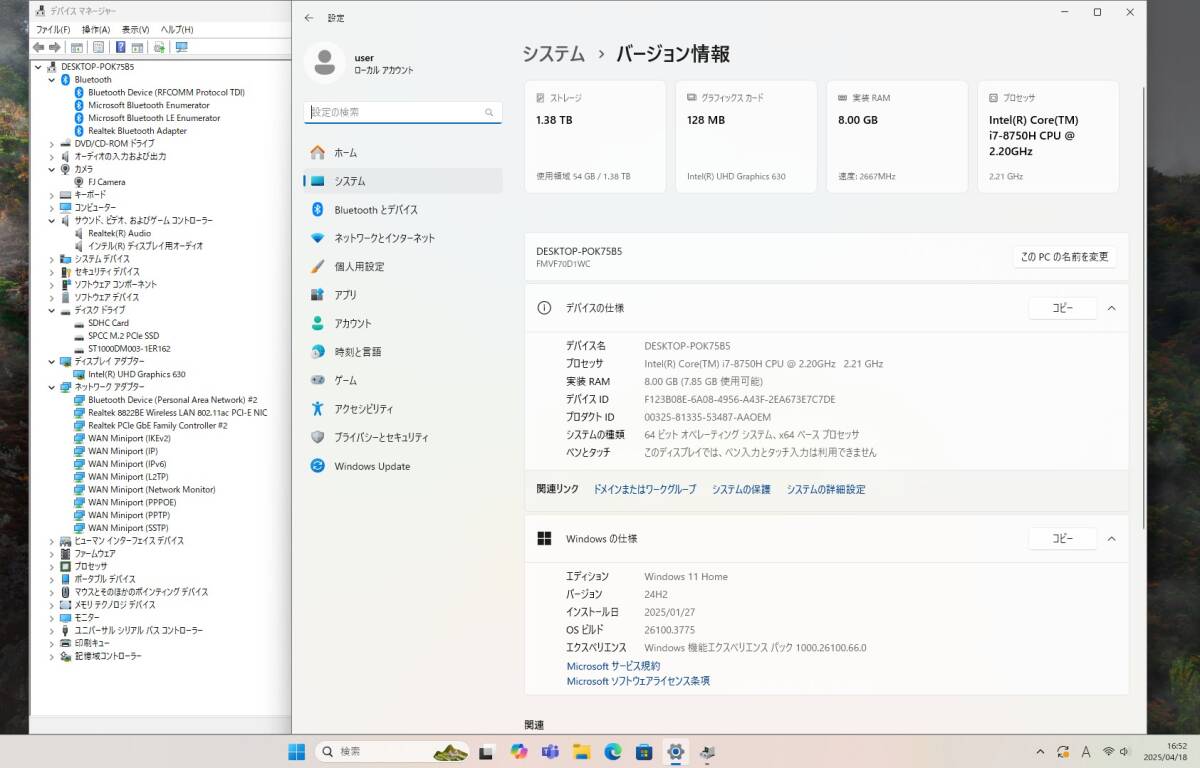Click the taskbar 検索 search box
Viewport: 1200px width, 768px height.
click(393, 752)
